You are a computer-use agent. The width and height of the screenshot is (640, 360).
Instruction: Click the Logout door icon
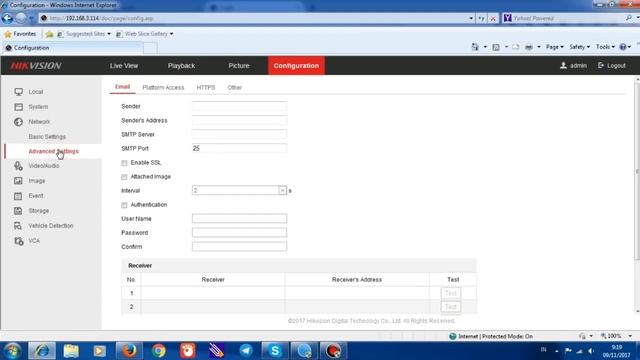pos(601,65)
